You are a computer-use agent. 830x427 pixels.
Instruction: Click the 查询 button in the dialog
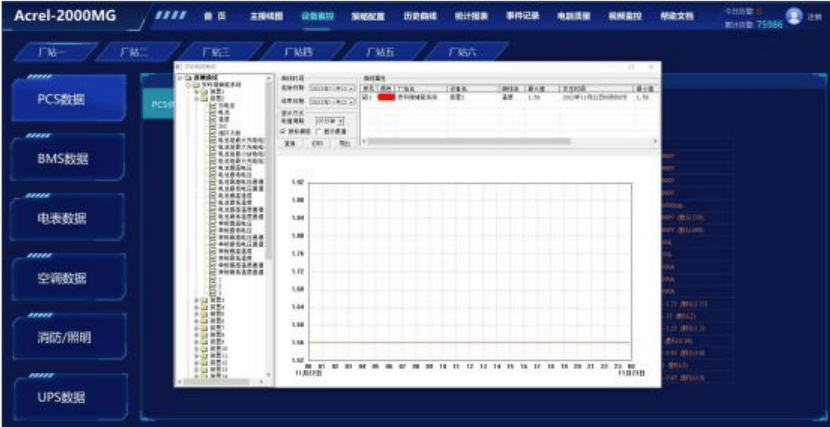[290, 143]
